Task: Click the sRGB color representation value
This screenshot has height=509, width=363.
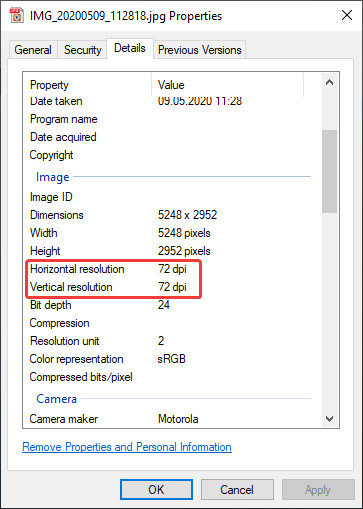Action: click(x=171, y=359)
